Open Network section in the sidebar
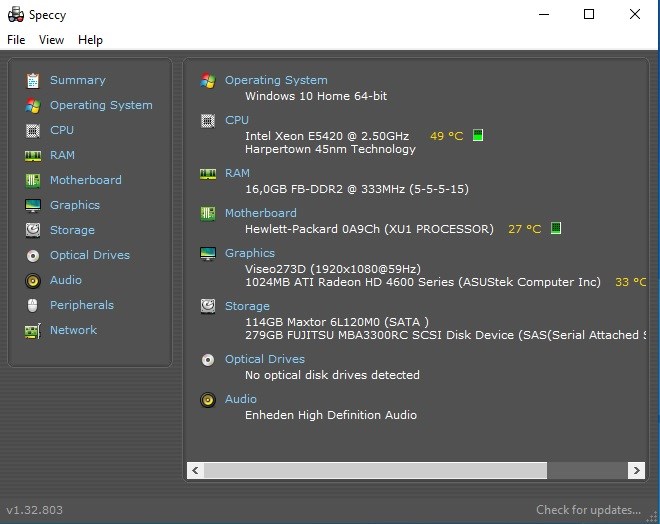 pyautogui.click(x=74, y=330)
